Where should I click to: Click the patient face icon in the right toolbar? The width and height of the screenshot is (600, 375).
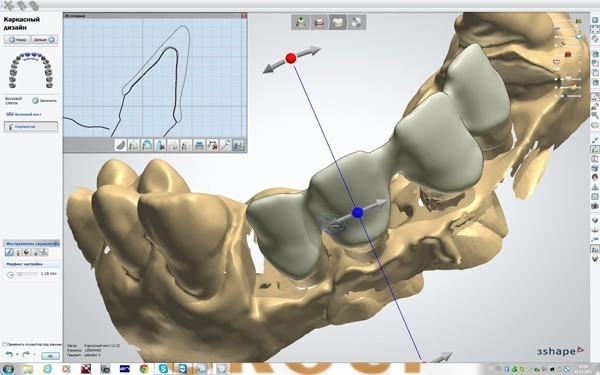595,177
